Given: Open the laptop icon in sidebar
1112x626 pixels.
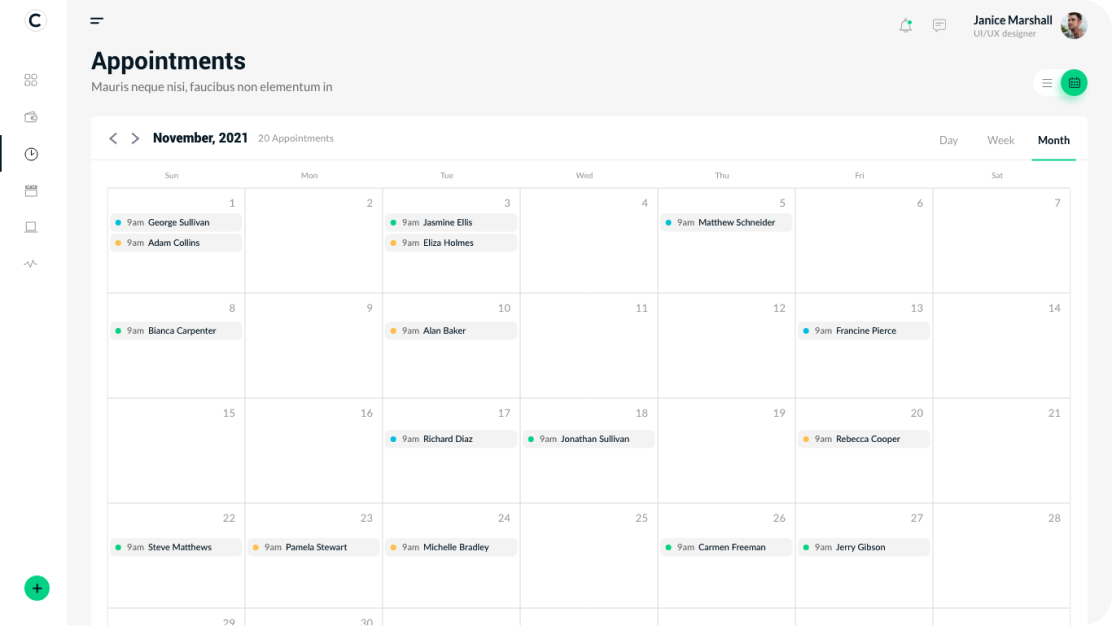Looking at the screenshot, I should coord(31,227).
